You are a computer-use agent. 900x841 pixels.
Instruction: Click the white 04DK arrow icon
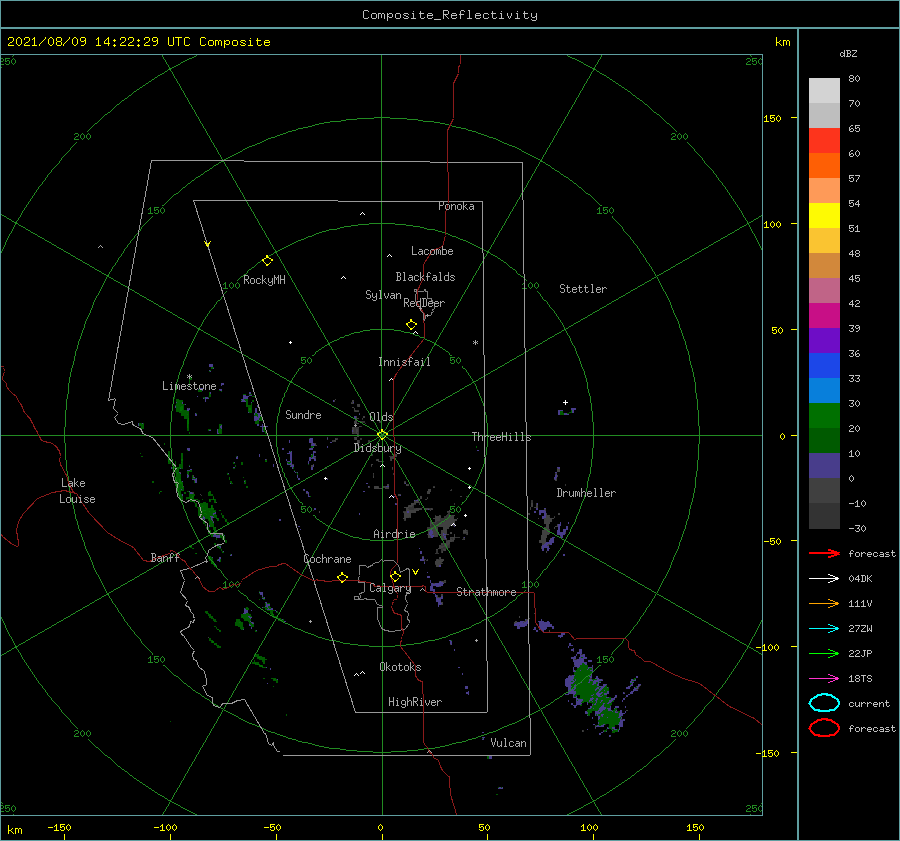pos(824,579)
